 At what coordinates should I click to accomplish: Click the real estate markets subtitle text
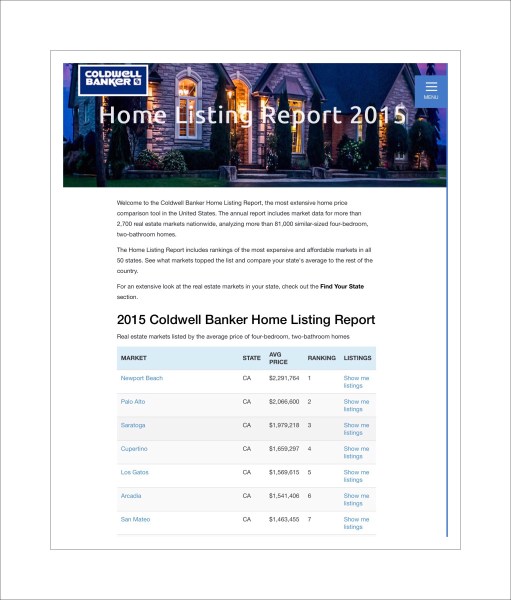click(233, 337)
